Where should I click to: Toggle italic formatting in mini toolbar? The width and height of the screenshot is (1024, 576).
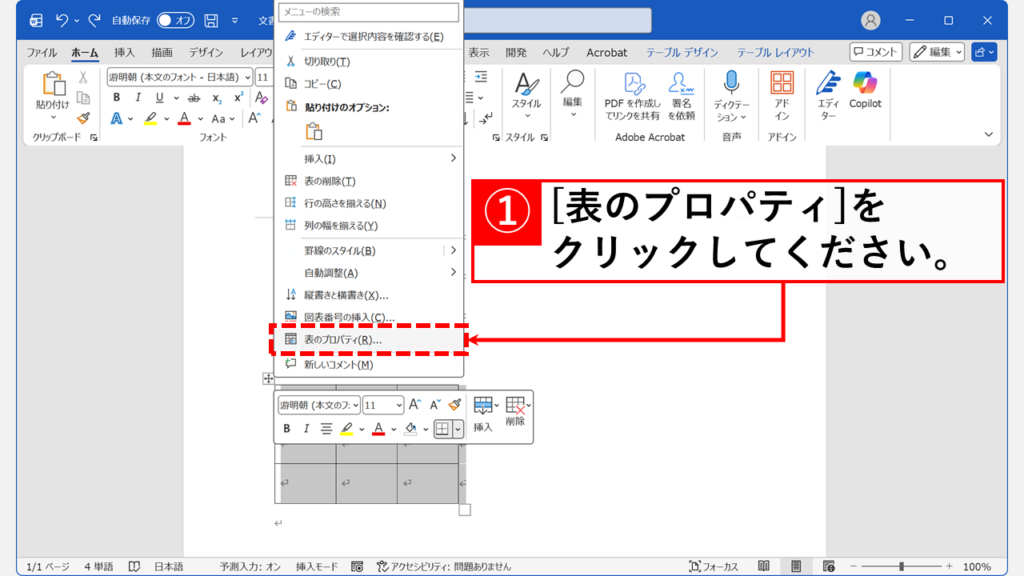point(307,428)
